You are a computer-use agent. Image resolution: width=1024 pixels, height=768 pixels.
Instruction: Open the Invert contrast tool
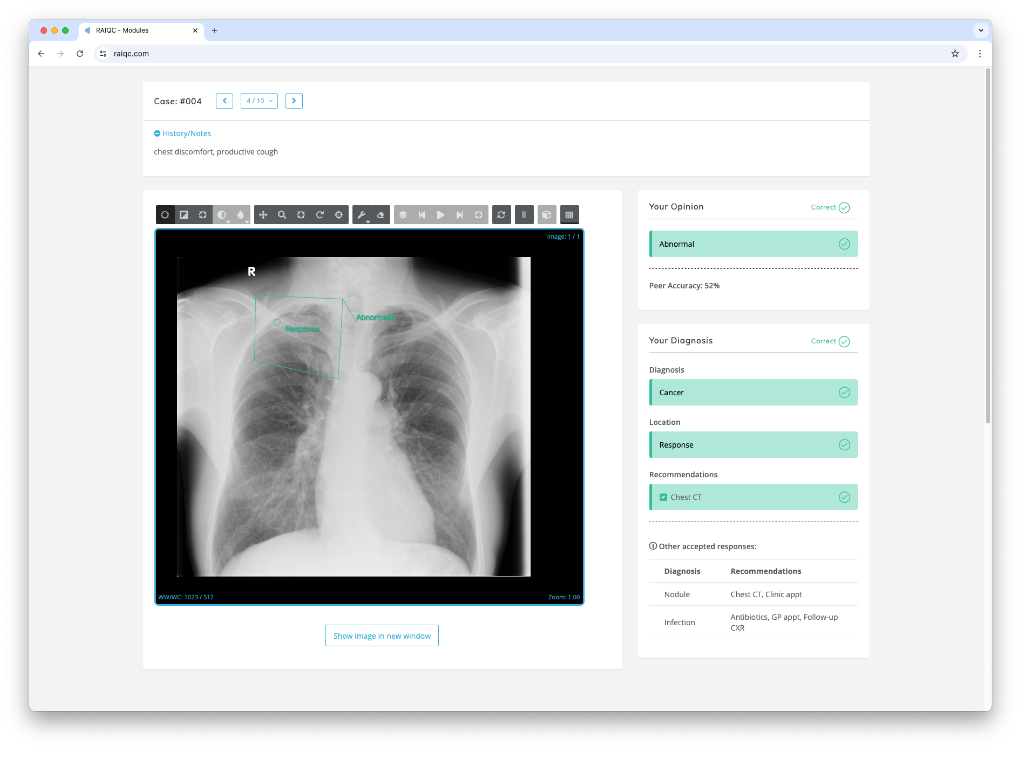point(221,213)
